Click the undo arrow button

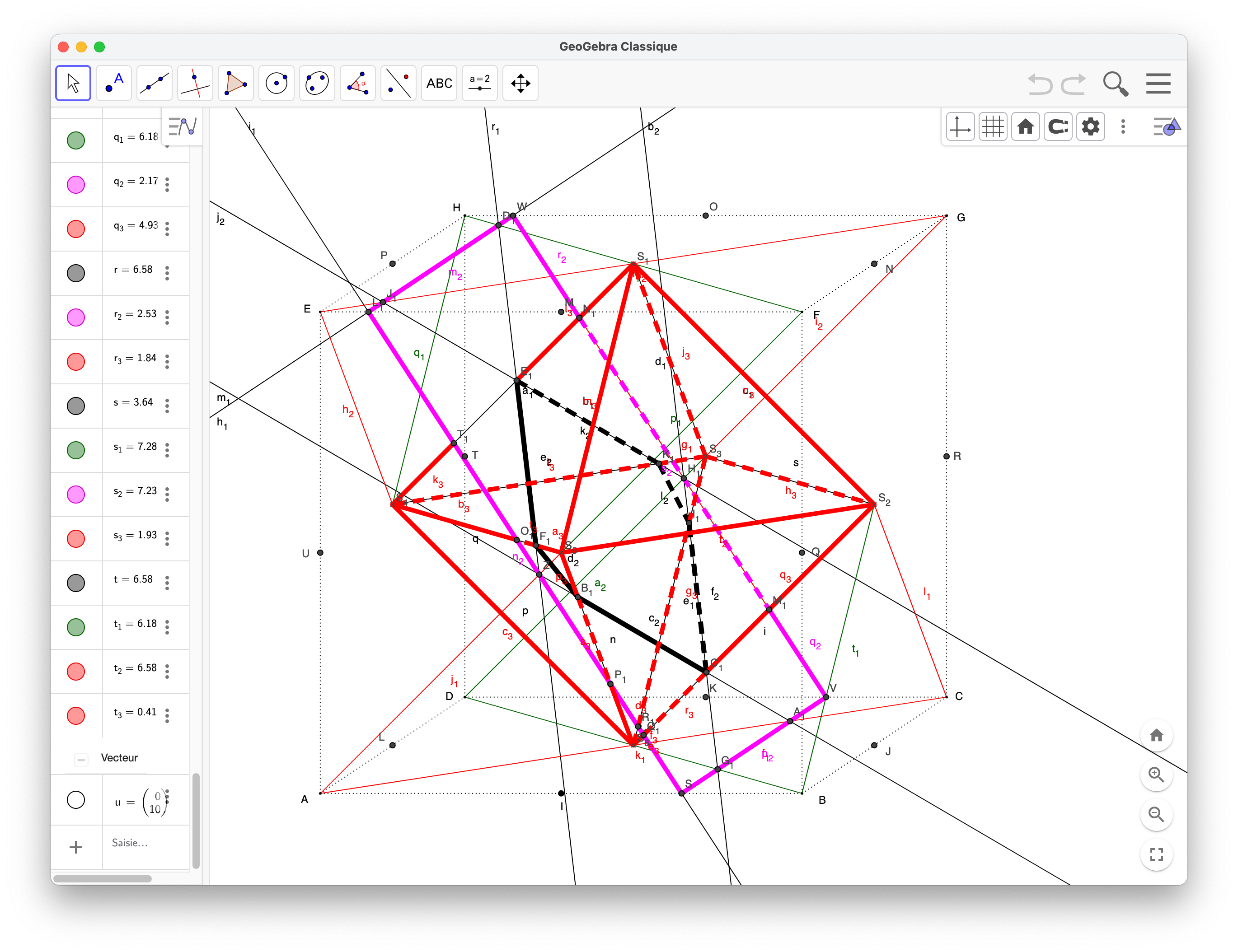1040,84
